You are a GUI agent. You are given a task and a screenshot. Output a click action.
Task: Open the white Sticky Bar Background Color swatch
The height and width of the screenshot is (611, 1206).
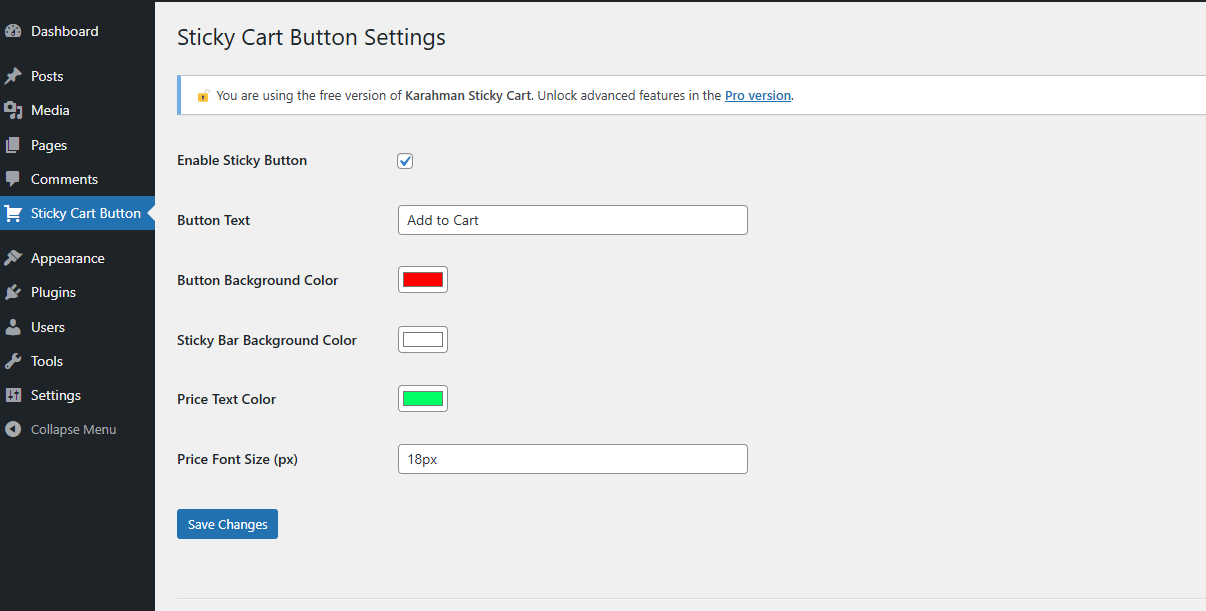[423, 340]
